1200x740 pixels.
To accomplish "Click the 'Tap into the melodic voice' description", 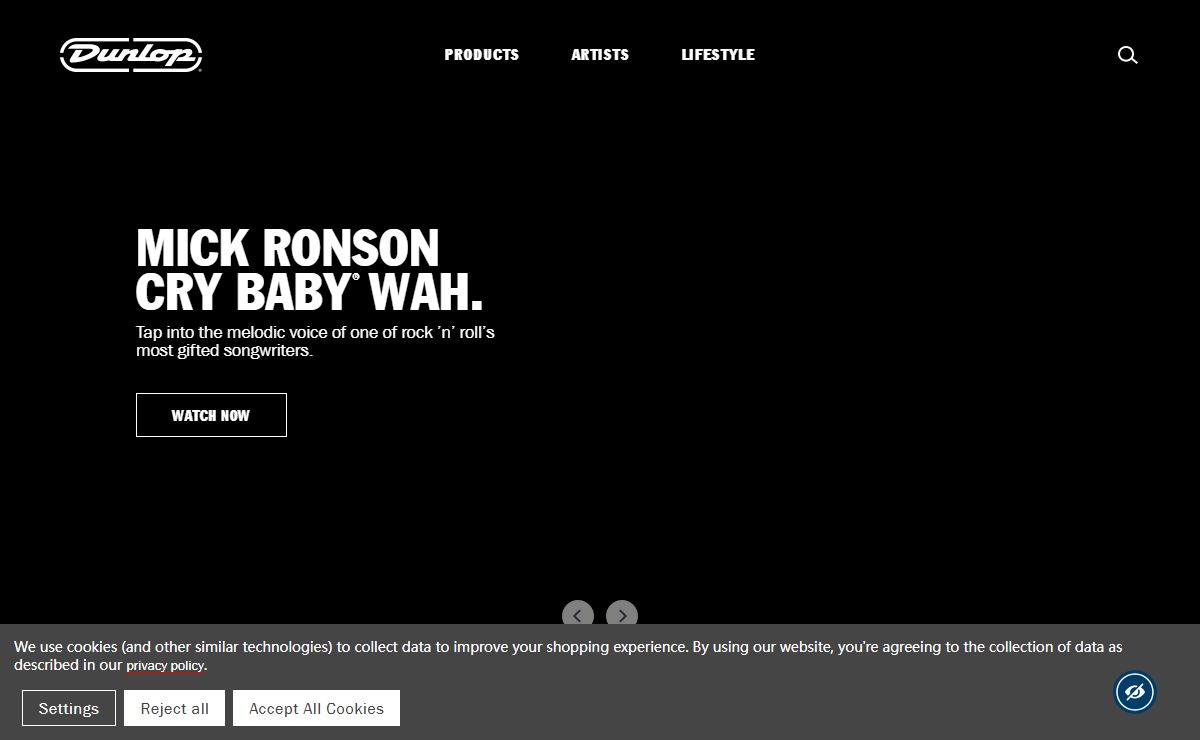I will tap(316, 341).
